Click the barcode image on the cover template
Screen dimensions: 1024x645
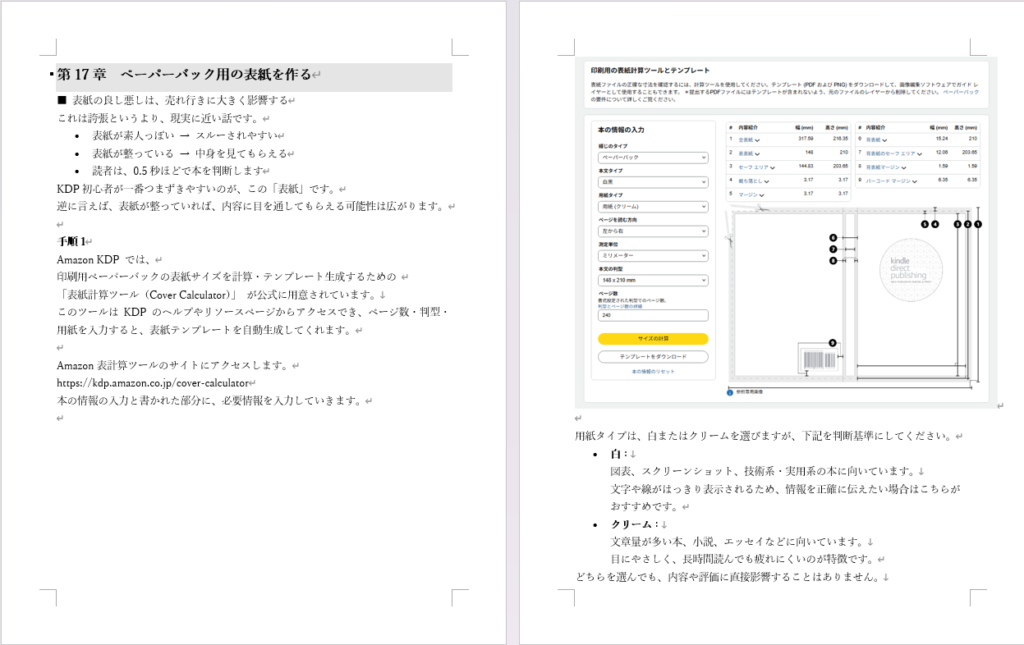(816, 359)
